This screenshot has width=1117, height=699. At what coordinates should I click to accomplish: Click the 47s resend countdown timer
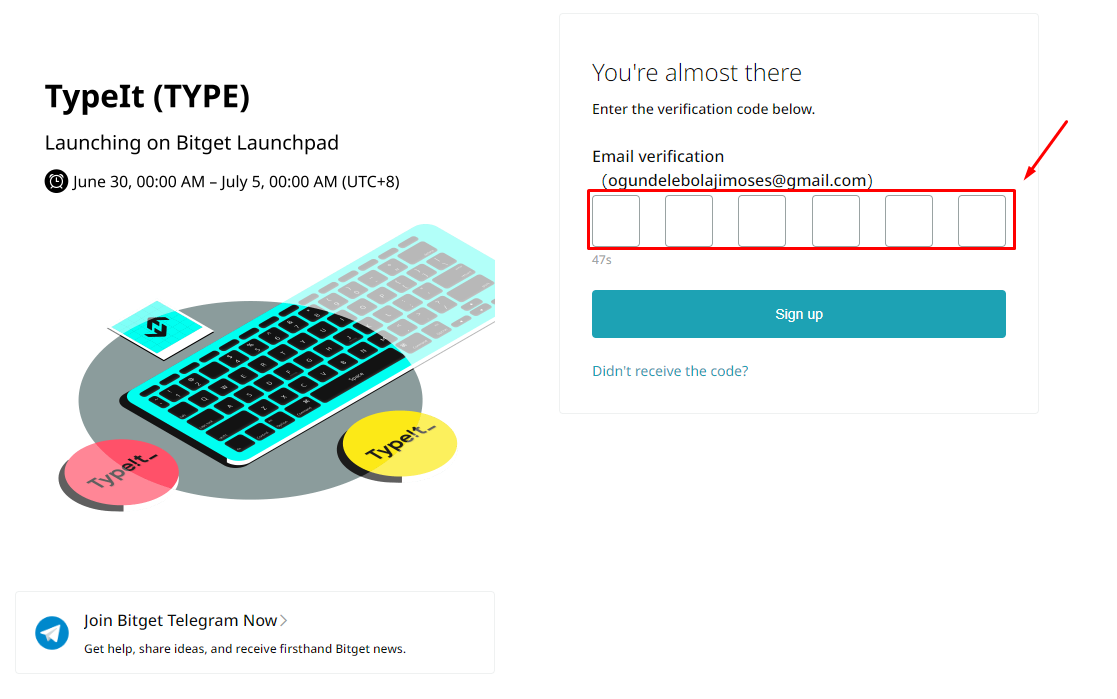pos(601,260)
